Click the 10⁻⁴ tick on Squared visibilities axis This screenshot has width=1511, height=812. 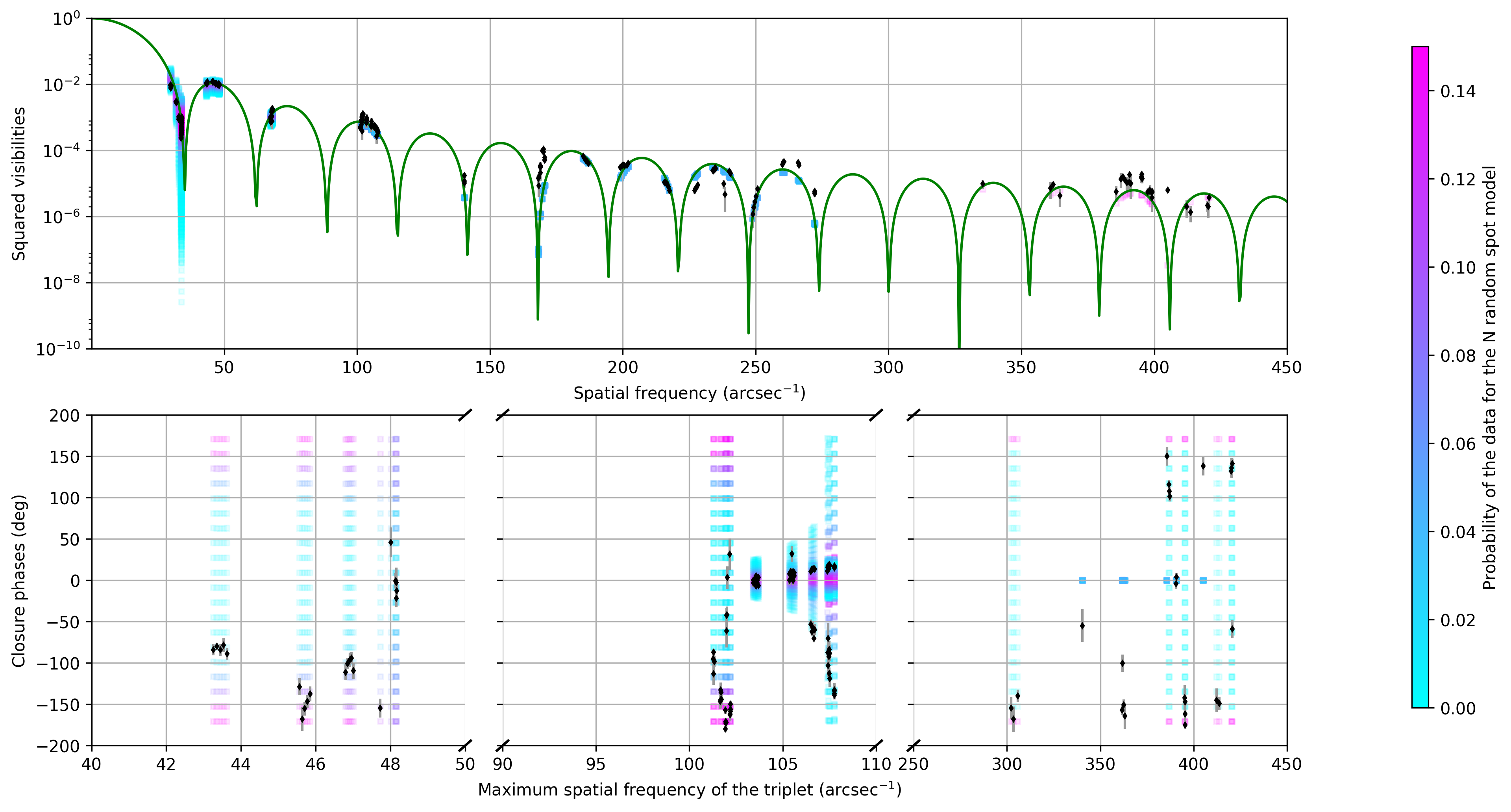(62, 152)
